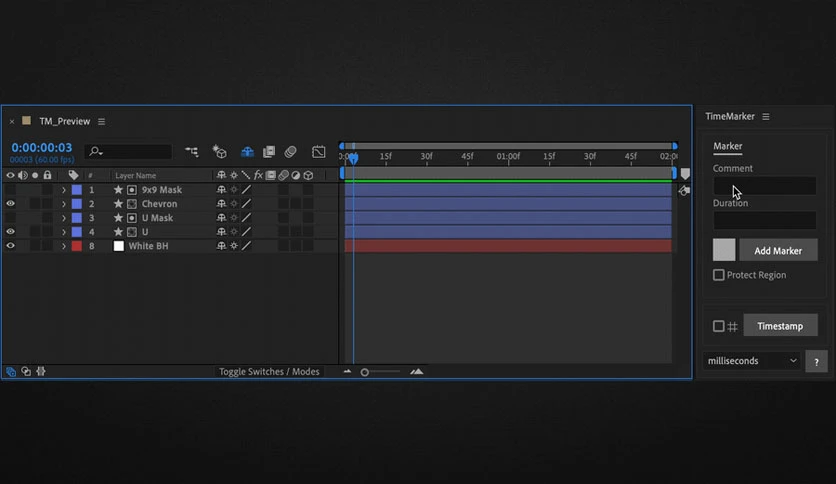Click the solo dot column header icon

pos(35,175)
